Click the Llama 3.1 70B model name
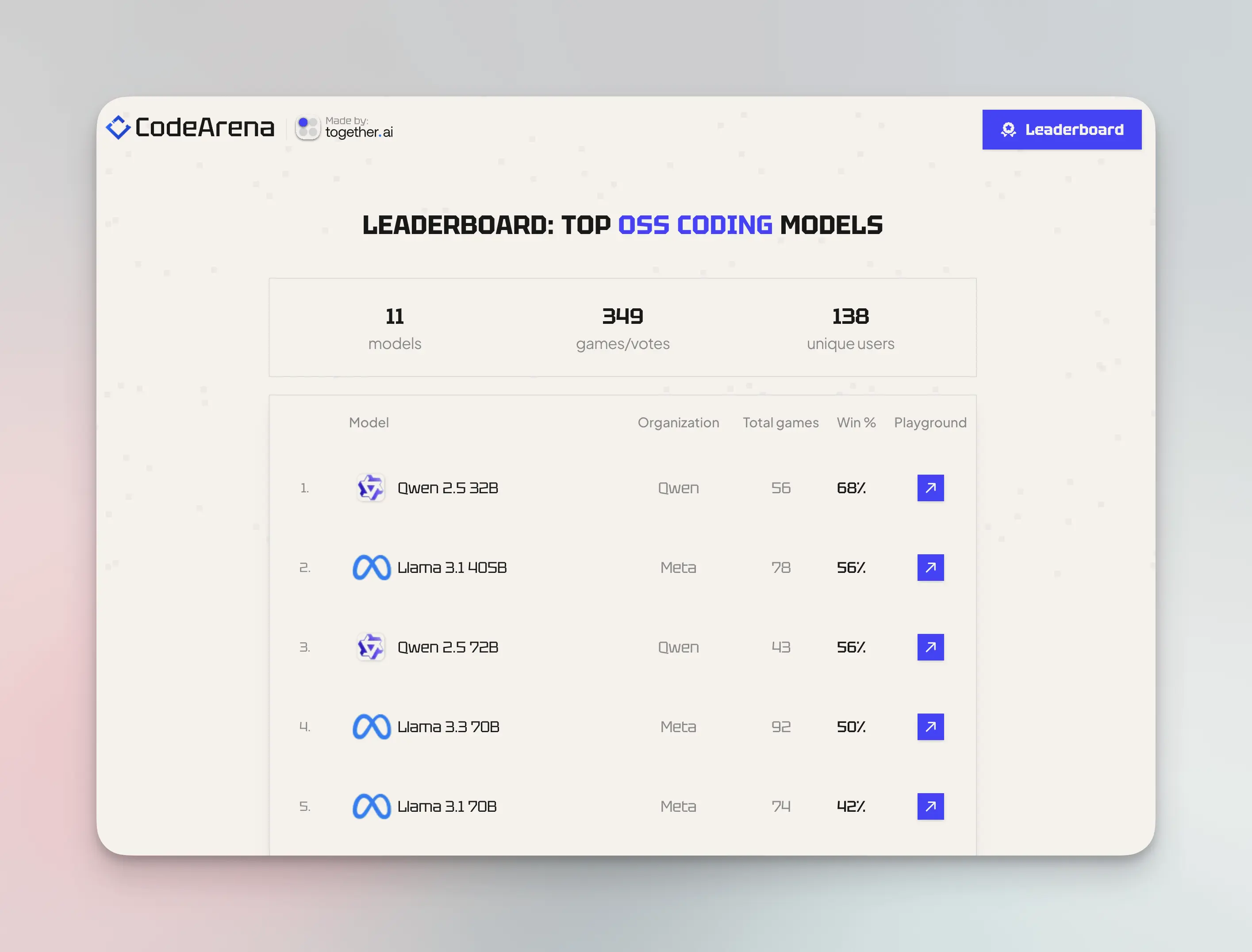1252x952 pixels. click(x=447, y=806)
